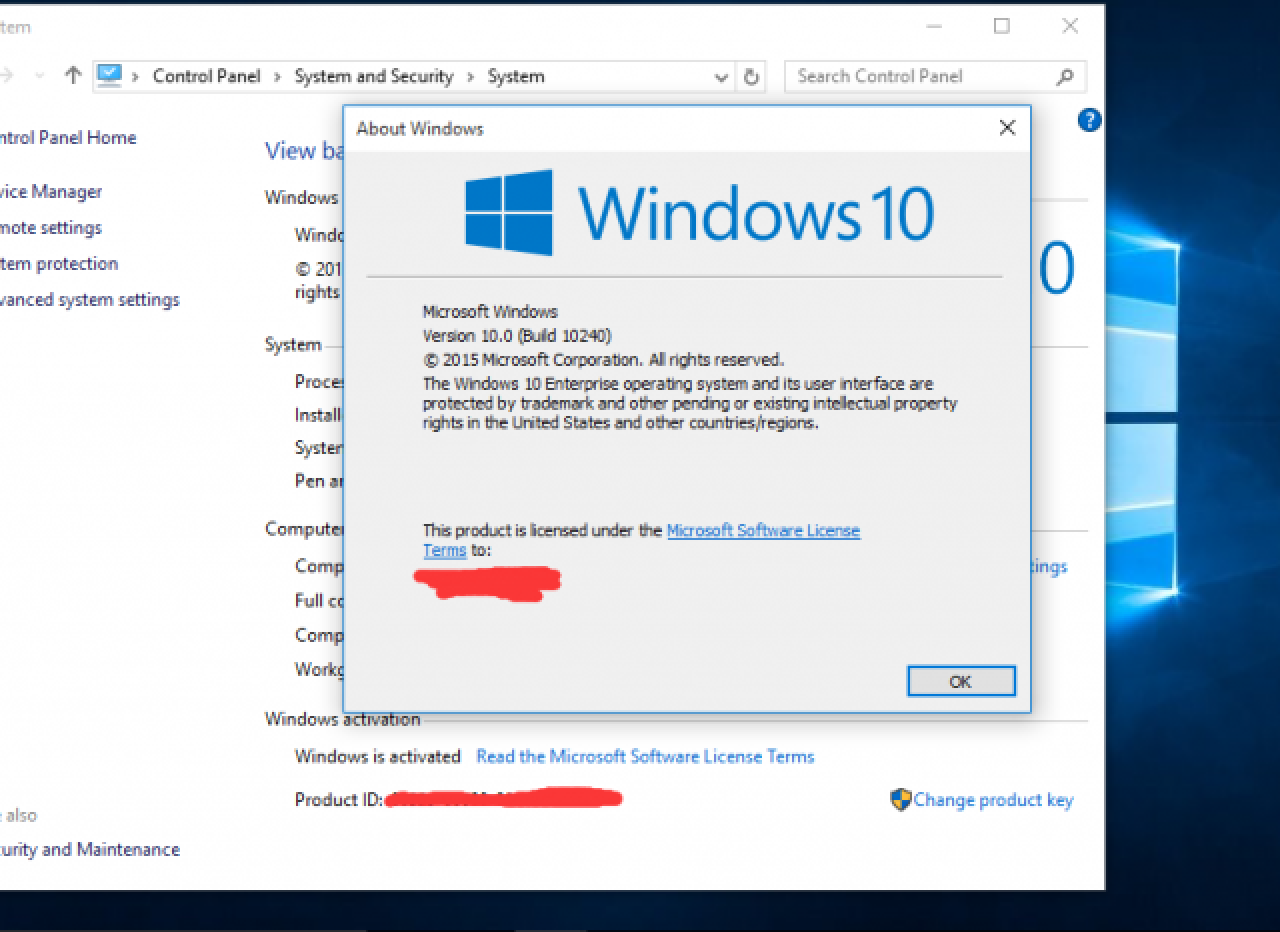Open the Microsoft Software License Terms link in About Windows

763,530
